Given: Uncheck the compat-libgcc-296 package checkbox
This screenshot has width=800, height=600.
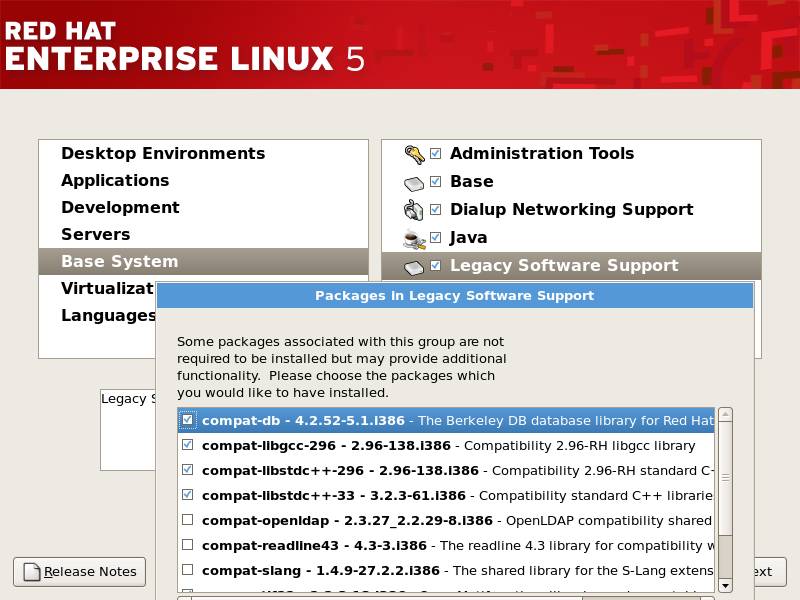Looking at the screenshot, I should click(187, 444).
